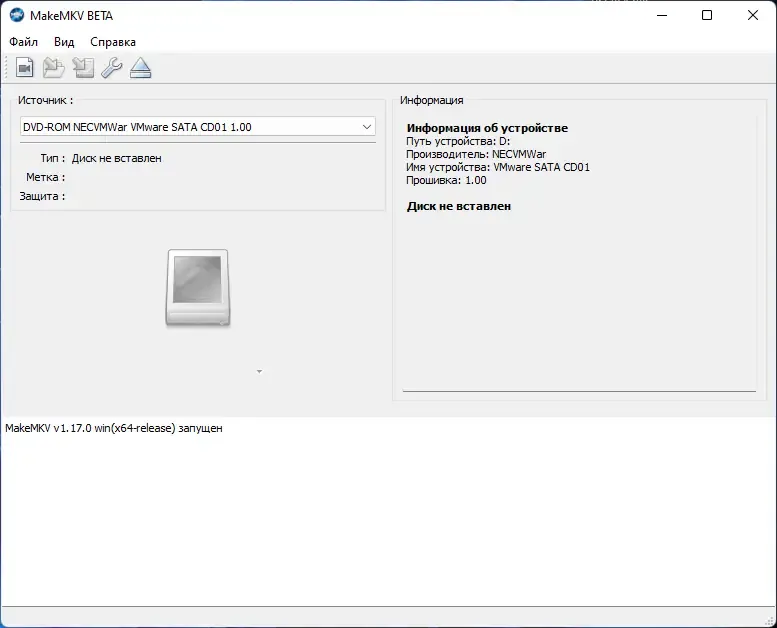Click the 'Тип :' label
This screenshot has height=628, width=777.
(x=53, y=158)
